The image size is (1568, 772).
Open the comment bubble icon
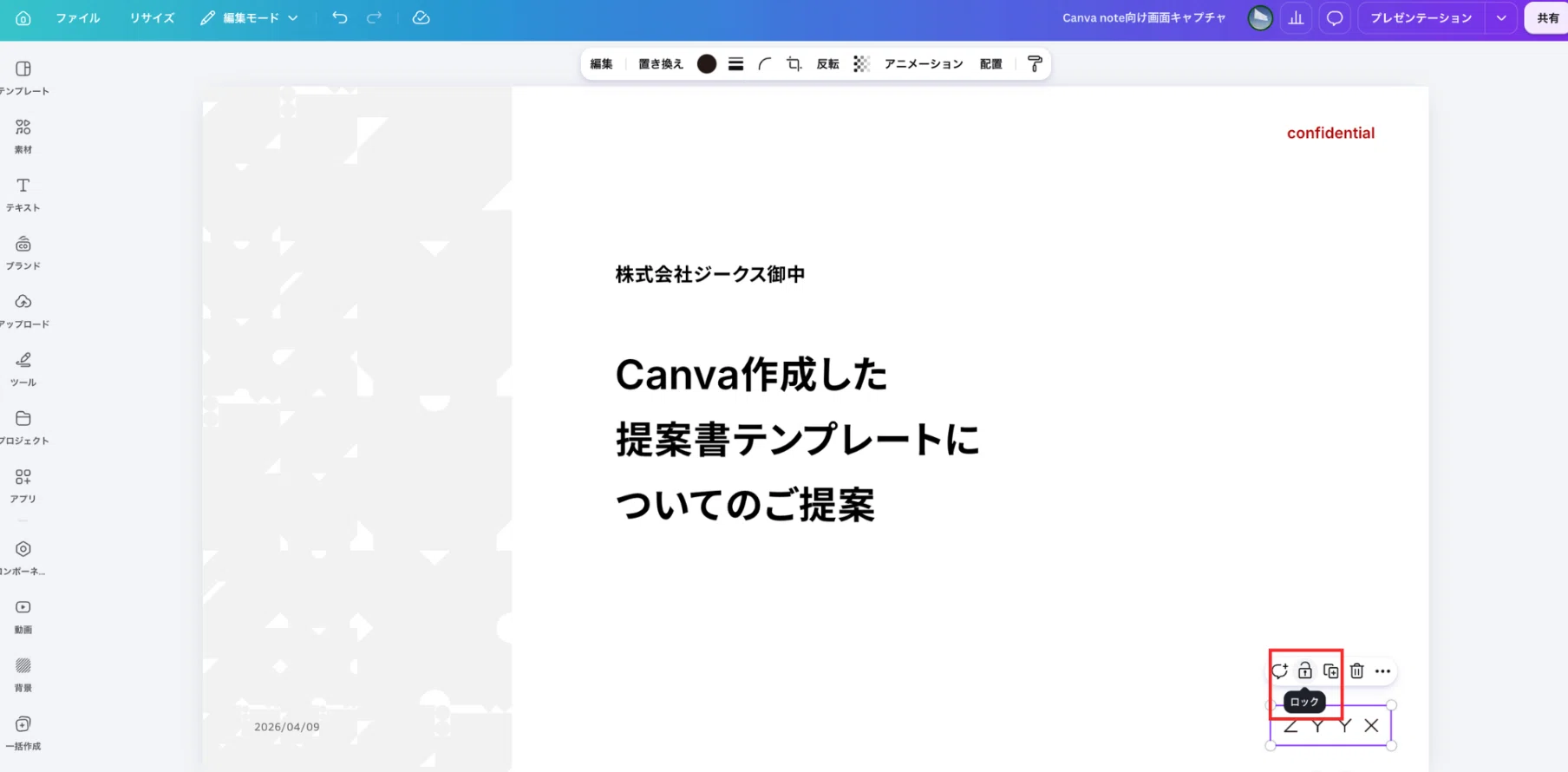[x=1335, y=17]
